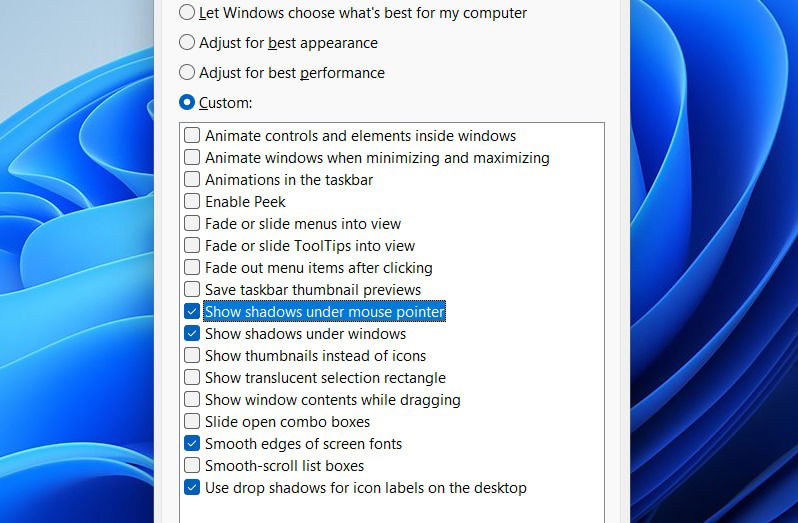Check 'Fade or slide menus into view'

point(192,223)
